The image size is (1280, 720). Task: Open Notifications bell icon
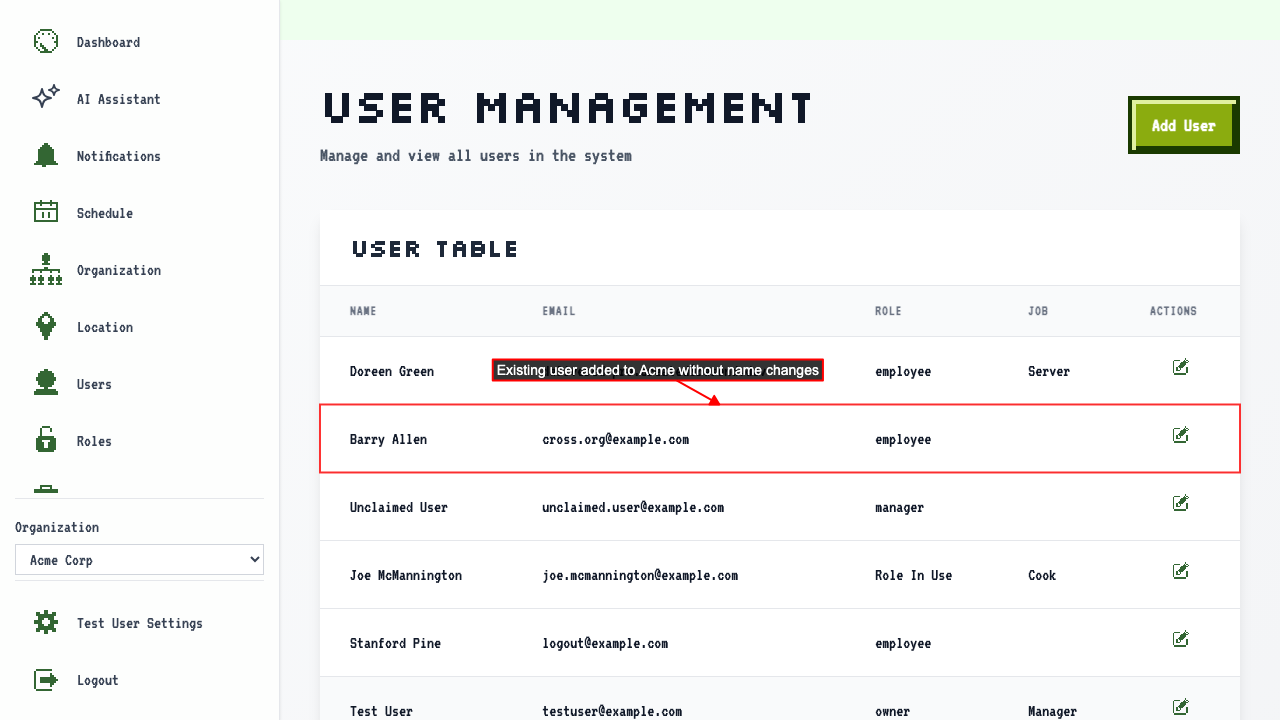(x=46, y=155)
